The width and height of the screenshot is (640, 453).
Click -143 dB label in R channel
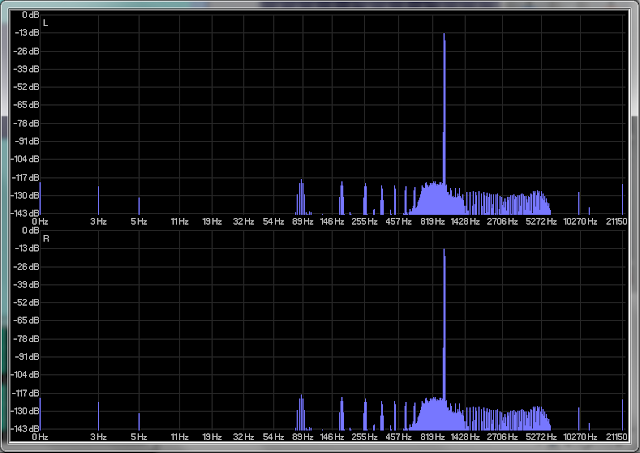25,429
